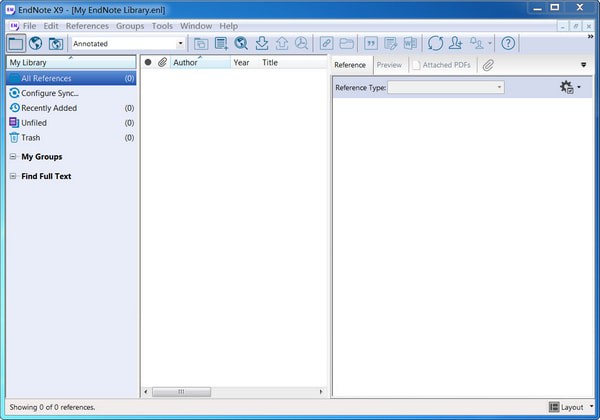Click the paperclip attachment tab icon
Viewport: 600px width, 420px height.
pos(488,65)
